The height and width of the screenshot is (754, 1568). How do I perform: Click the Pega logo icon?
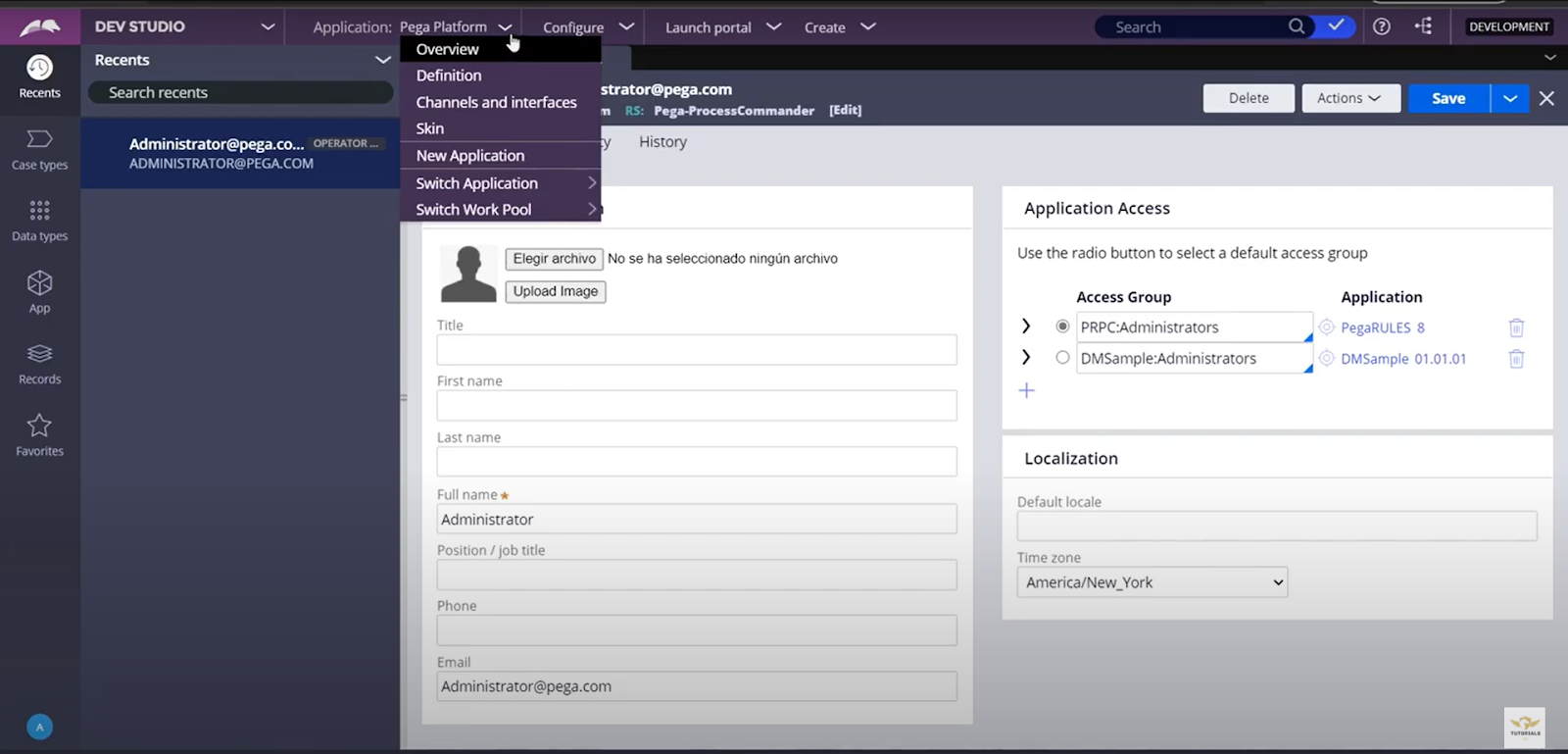(x=39, y=26)
